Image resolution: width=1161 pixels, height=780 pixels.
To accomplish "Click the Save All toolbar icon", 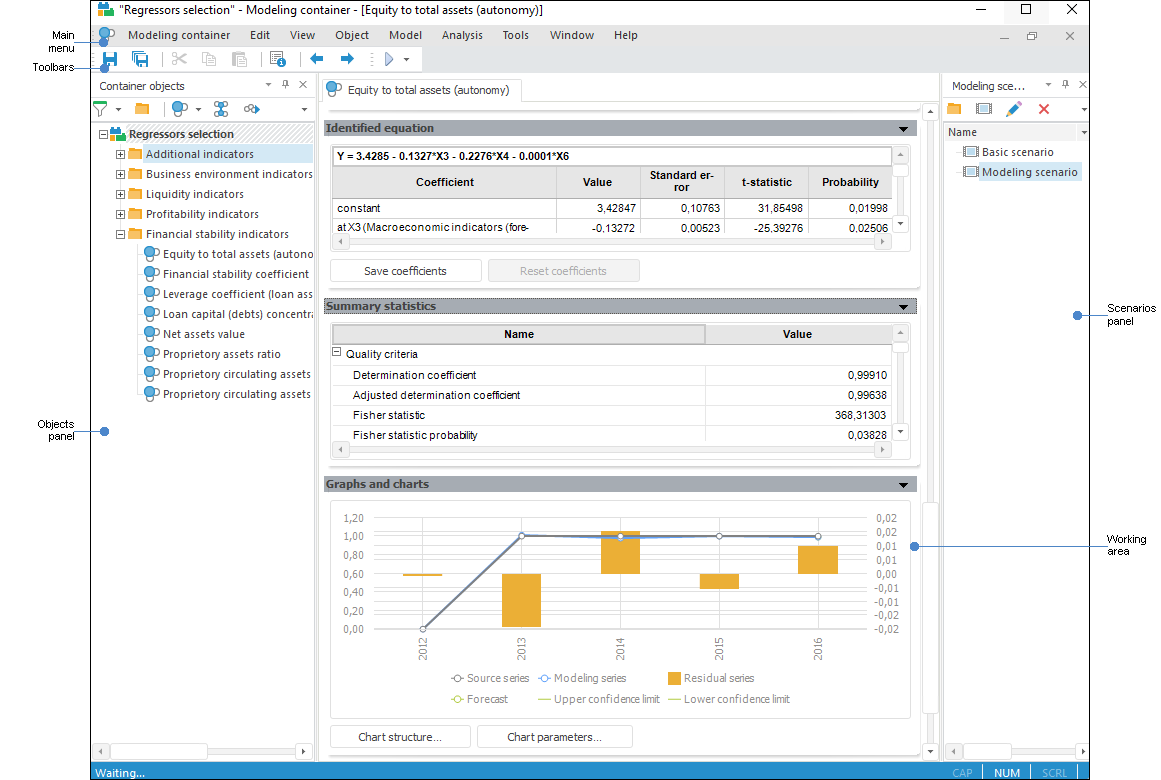I will (141, 60).
